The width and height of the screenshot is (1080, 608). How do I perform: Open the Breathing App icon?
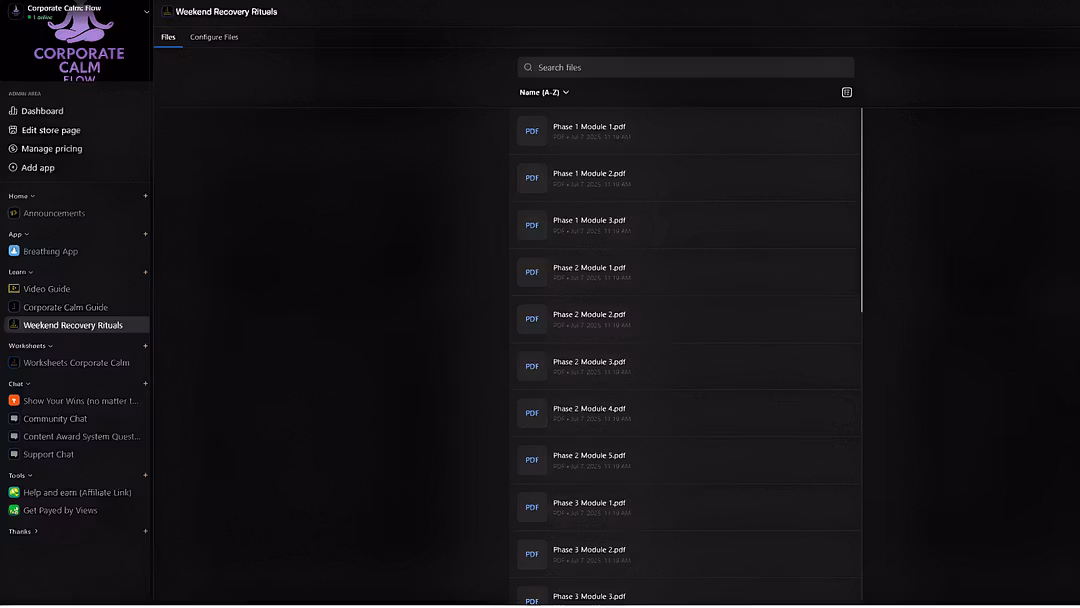[x=14, y=252]
